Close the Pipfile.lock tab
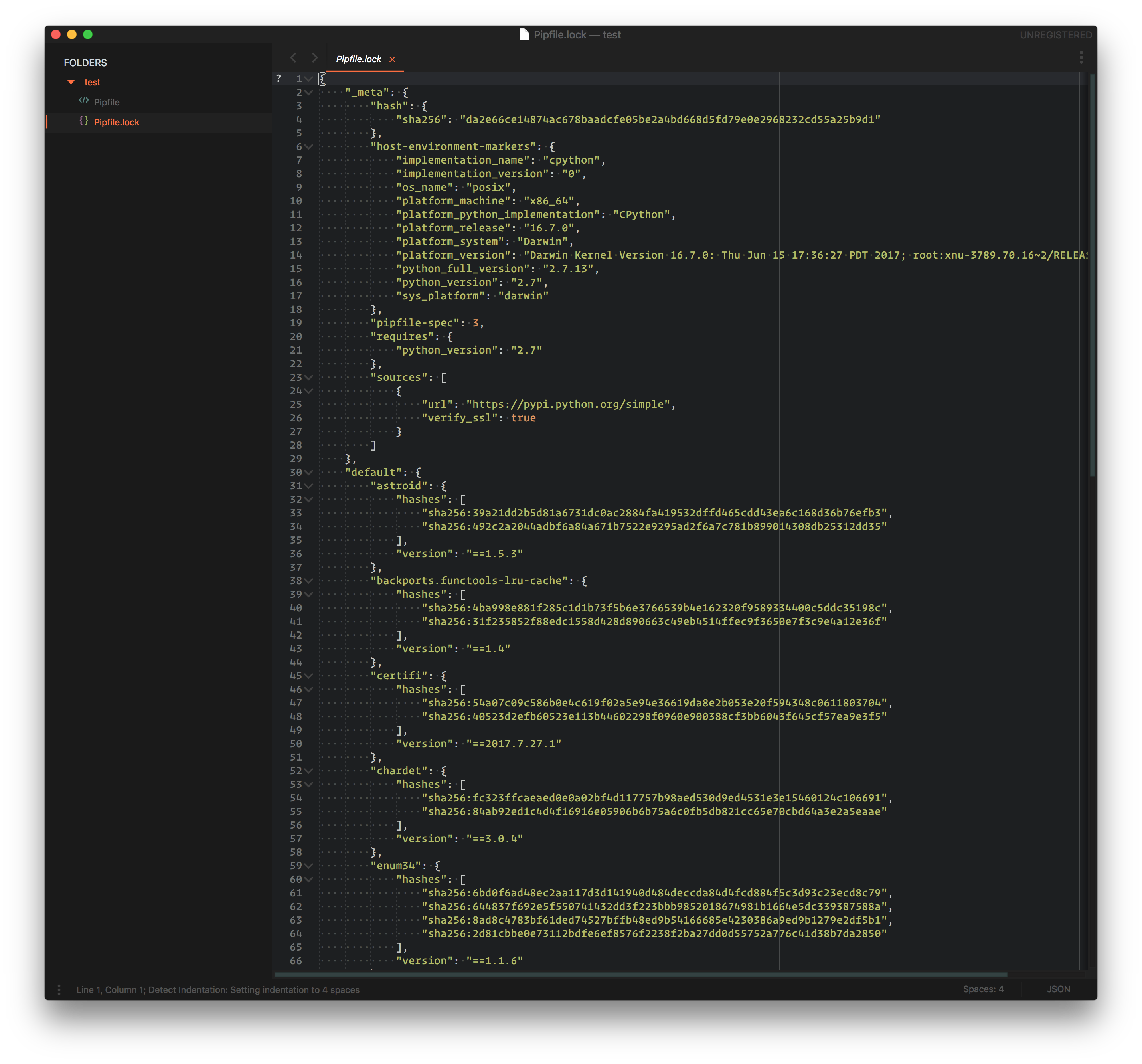This screenshot has height=1064, width=1142. tap(392, 59)
